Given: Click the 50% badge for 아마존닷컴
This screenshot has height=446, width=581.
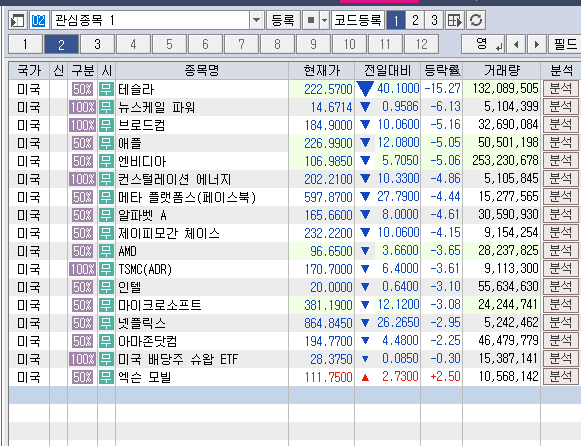Looking at the screenshot, I should click(82, 341).
